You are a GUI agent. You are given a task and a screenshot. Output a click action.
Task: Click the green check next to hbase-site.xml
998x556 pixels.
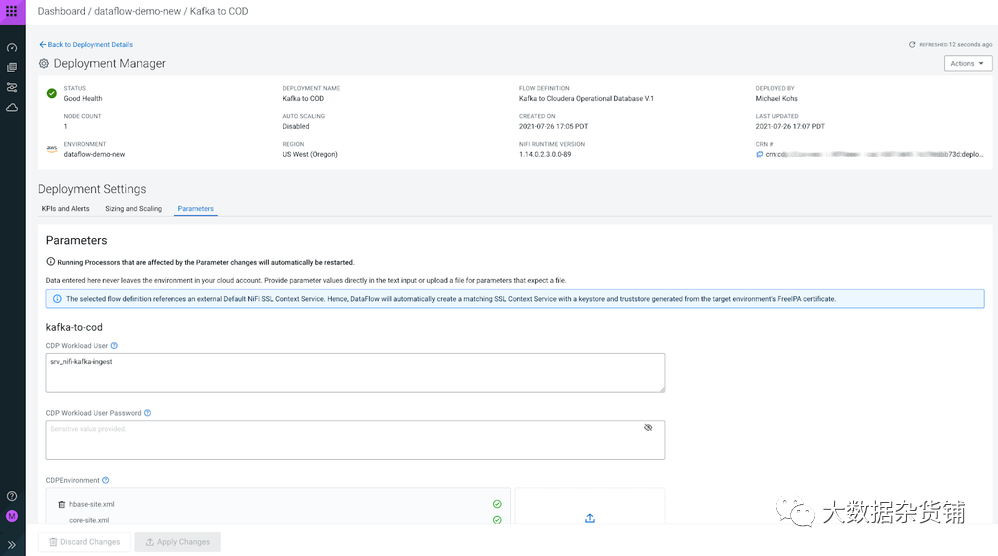point(497,504)
